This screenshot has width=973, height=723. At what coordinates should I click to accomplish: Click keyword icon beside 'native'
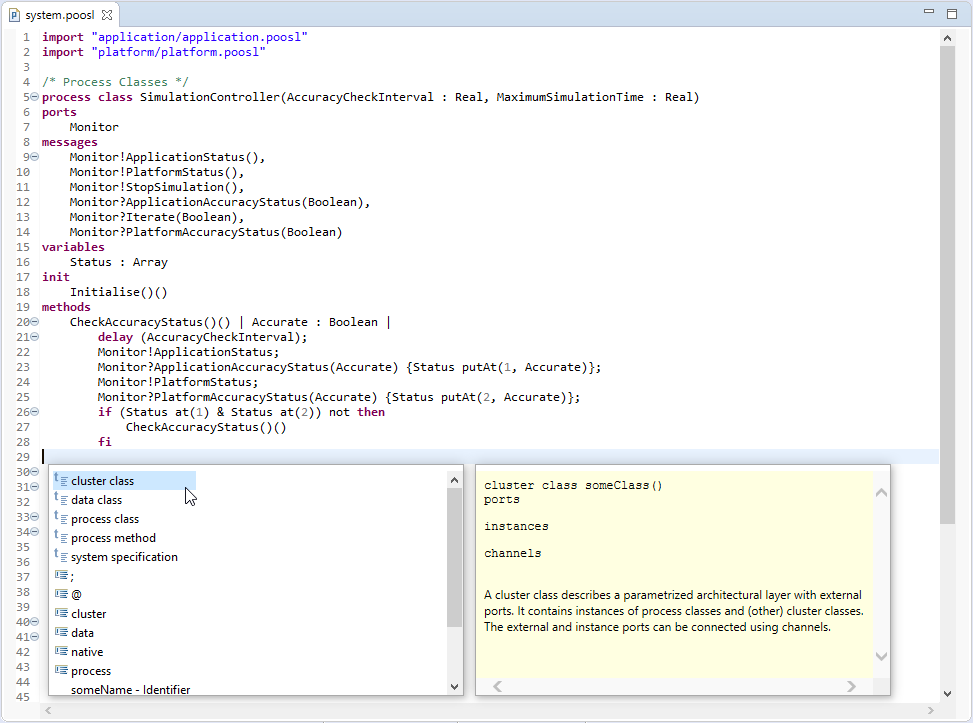[61, 651]
